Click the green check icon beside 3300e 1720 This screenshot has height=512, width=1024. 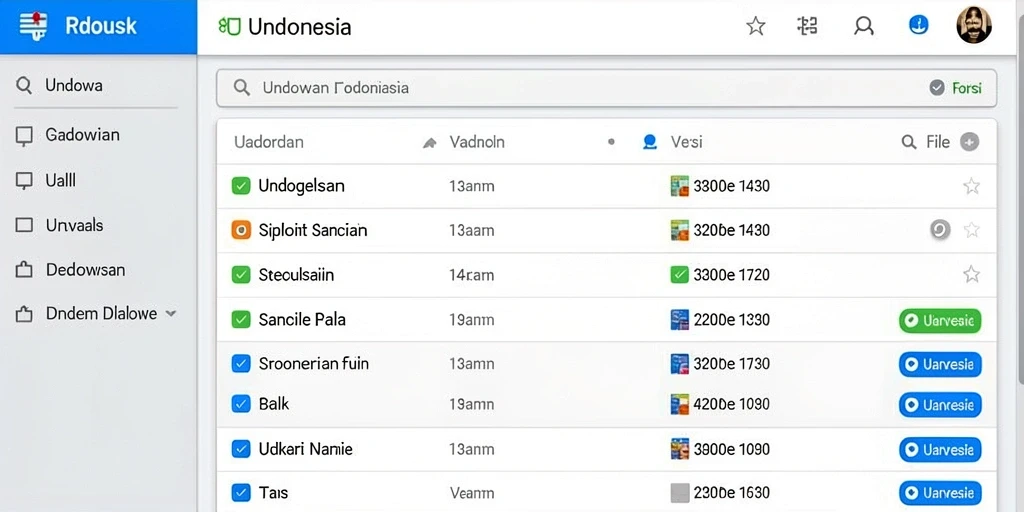[x=680, y=274]
